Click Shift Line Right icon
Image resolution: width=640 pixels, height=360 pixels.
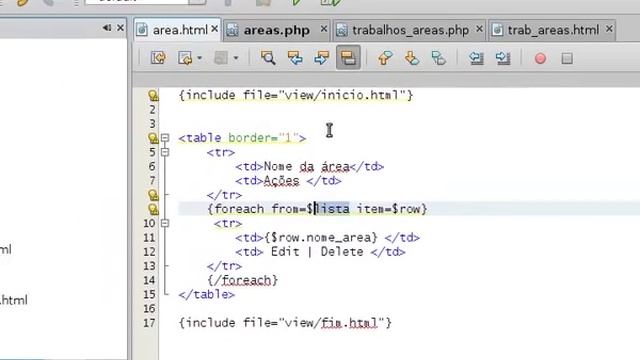[503, 58]
